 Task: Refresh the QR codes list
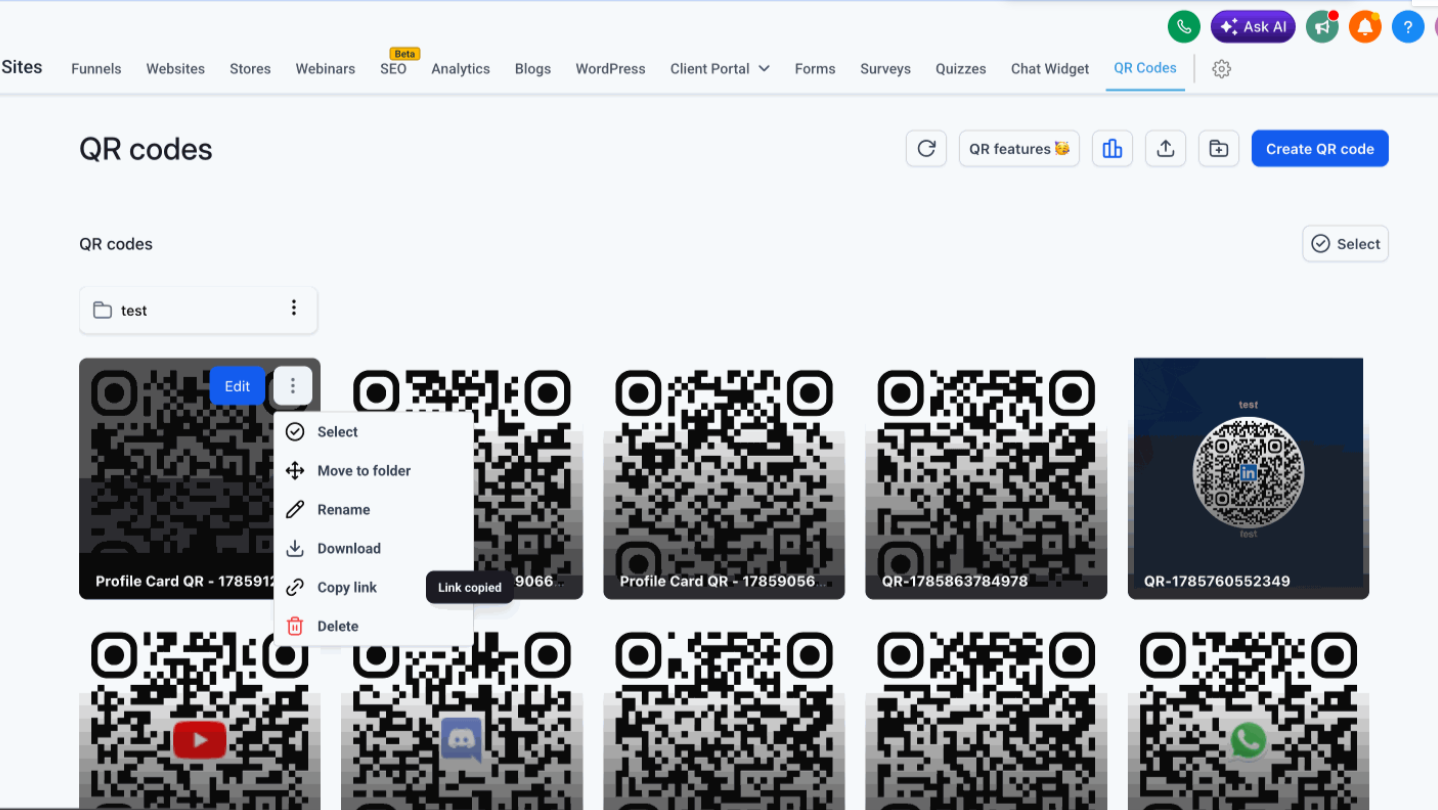[926, 149]
